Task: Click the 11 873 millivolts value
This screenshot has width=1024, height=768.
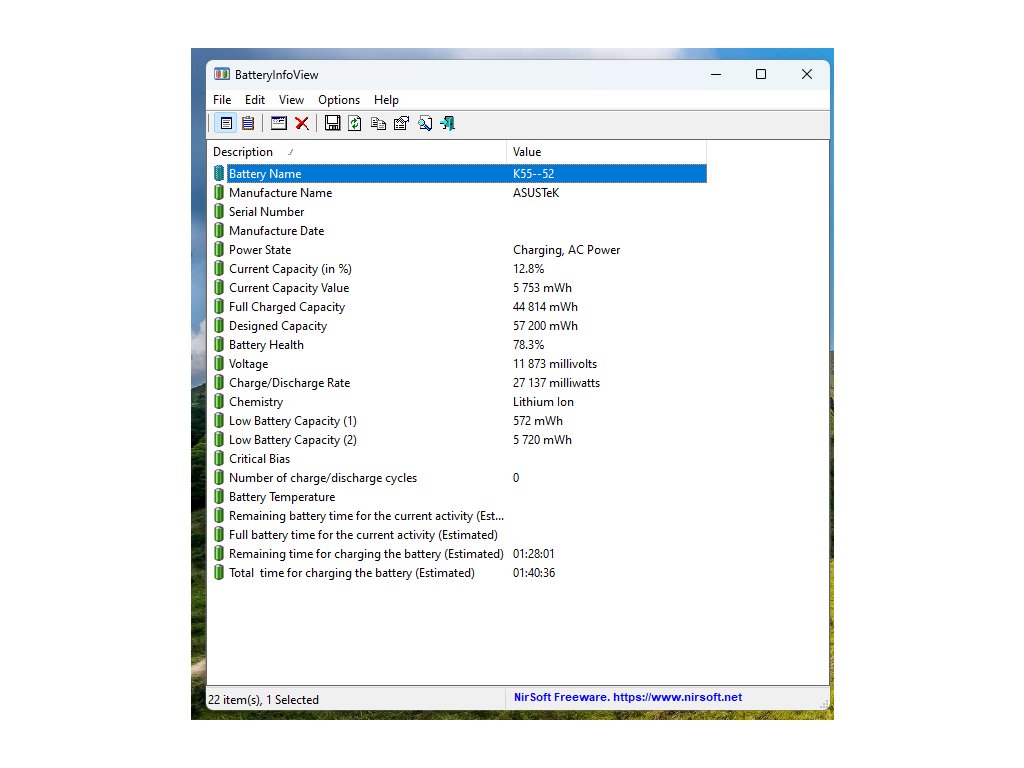Action: tap(555, 364)
